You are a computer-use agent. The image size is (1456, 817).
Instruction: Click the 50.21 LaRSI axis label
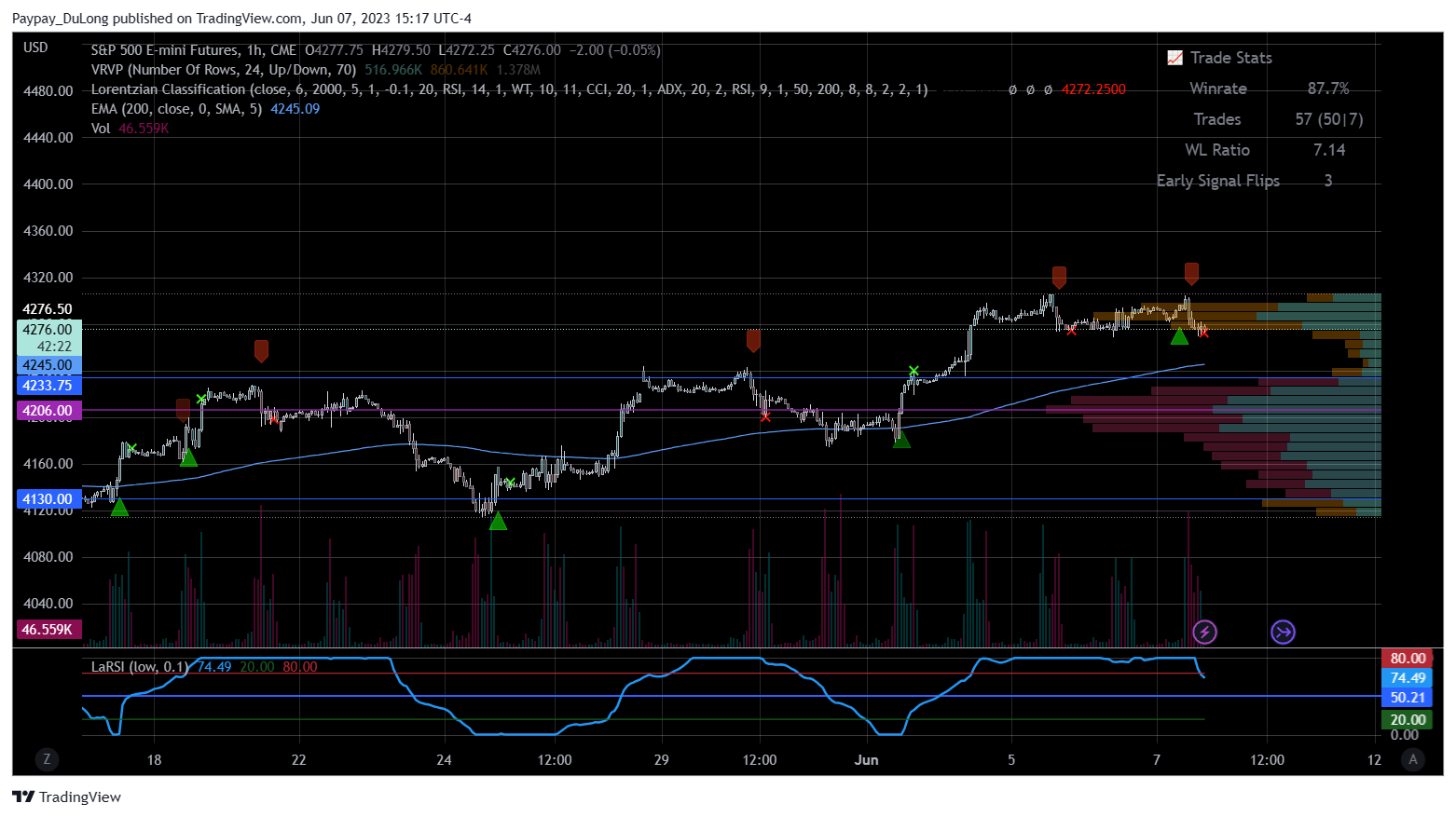click(x=1408, y=698)
